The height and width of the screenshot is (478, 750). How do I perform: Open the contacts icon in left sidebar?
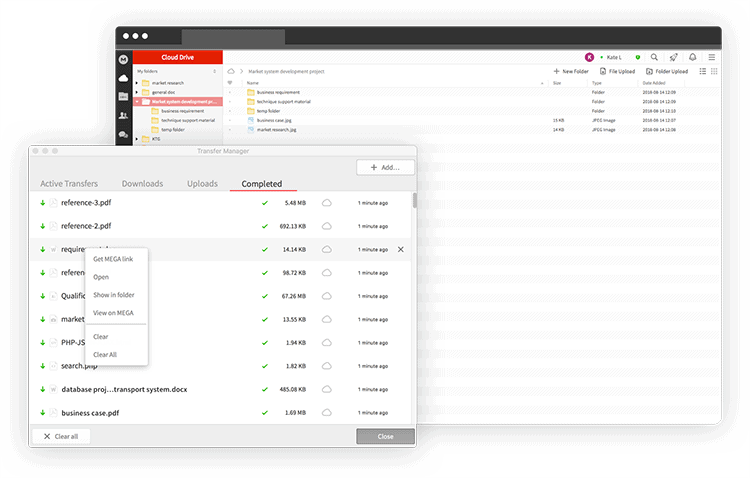[123, 115]
